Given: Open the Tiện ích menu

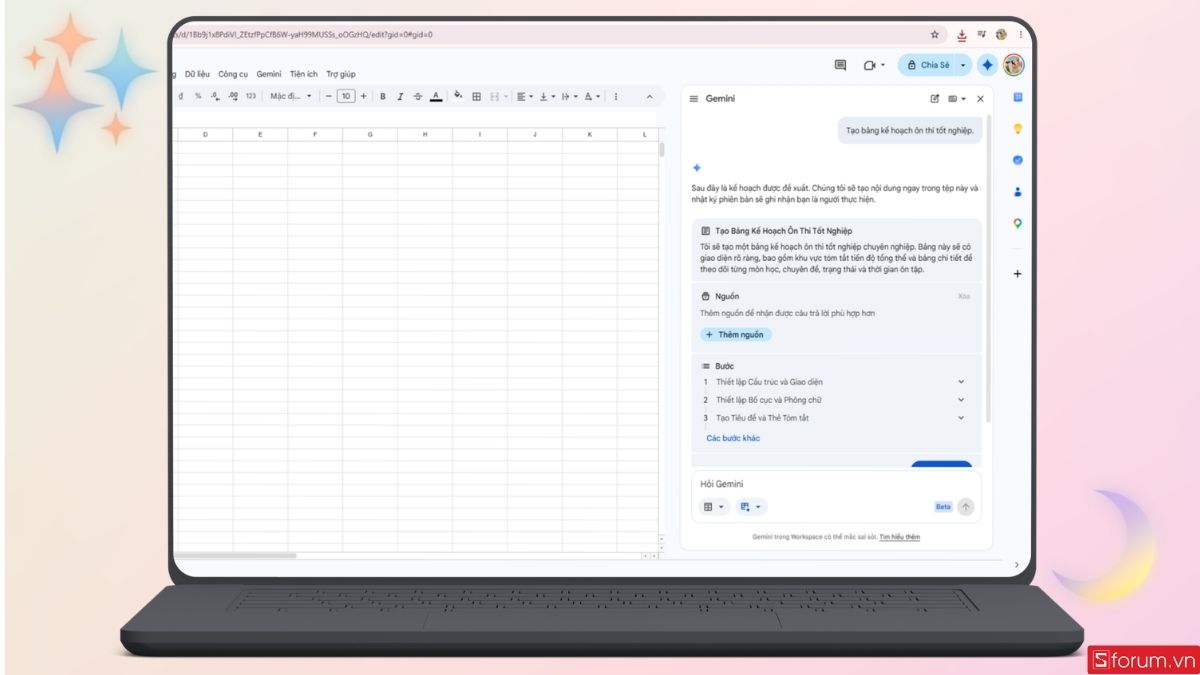Looking at the screenshot, I should coord(304,74).
